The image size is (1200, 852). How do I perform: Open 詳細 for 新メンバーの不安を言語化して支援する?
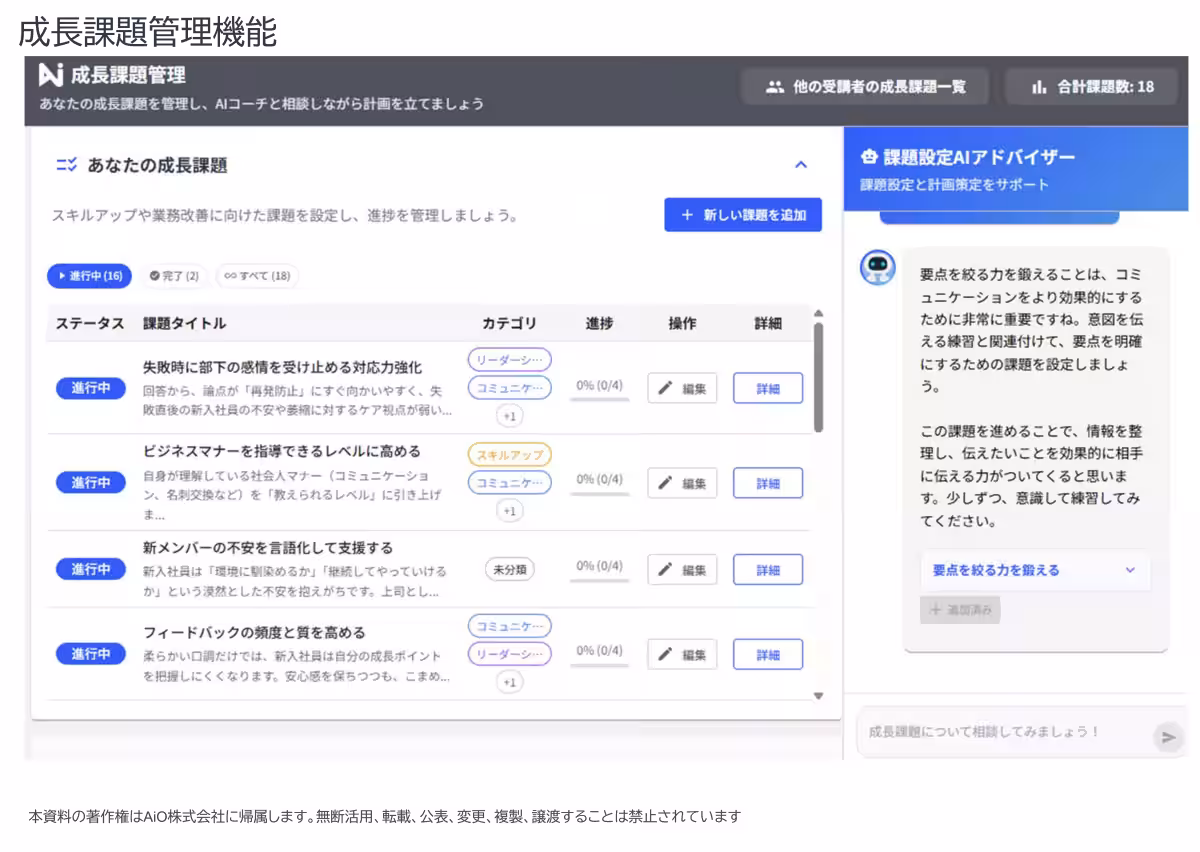pos(768,569)
